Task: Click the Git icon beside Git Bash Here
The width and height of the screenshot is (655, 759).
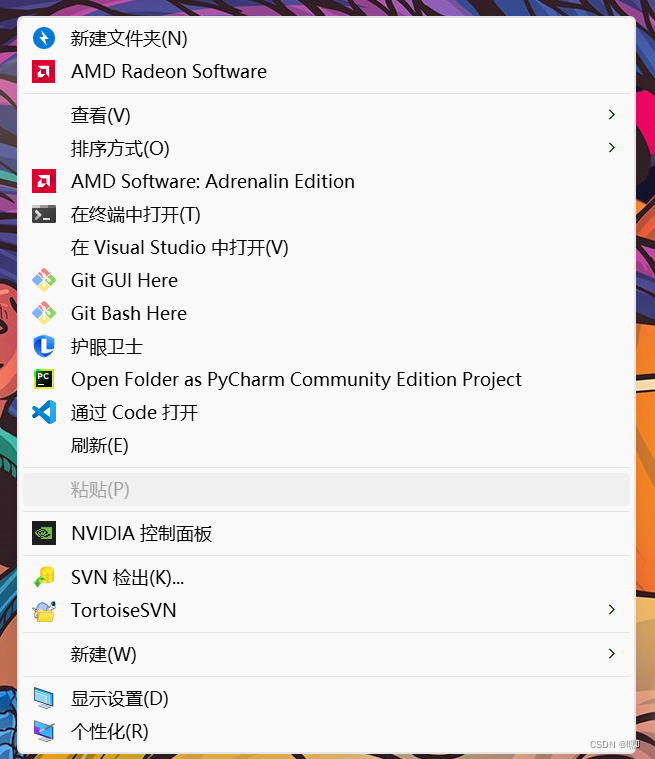Action: (44, 313)
